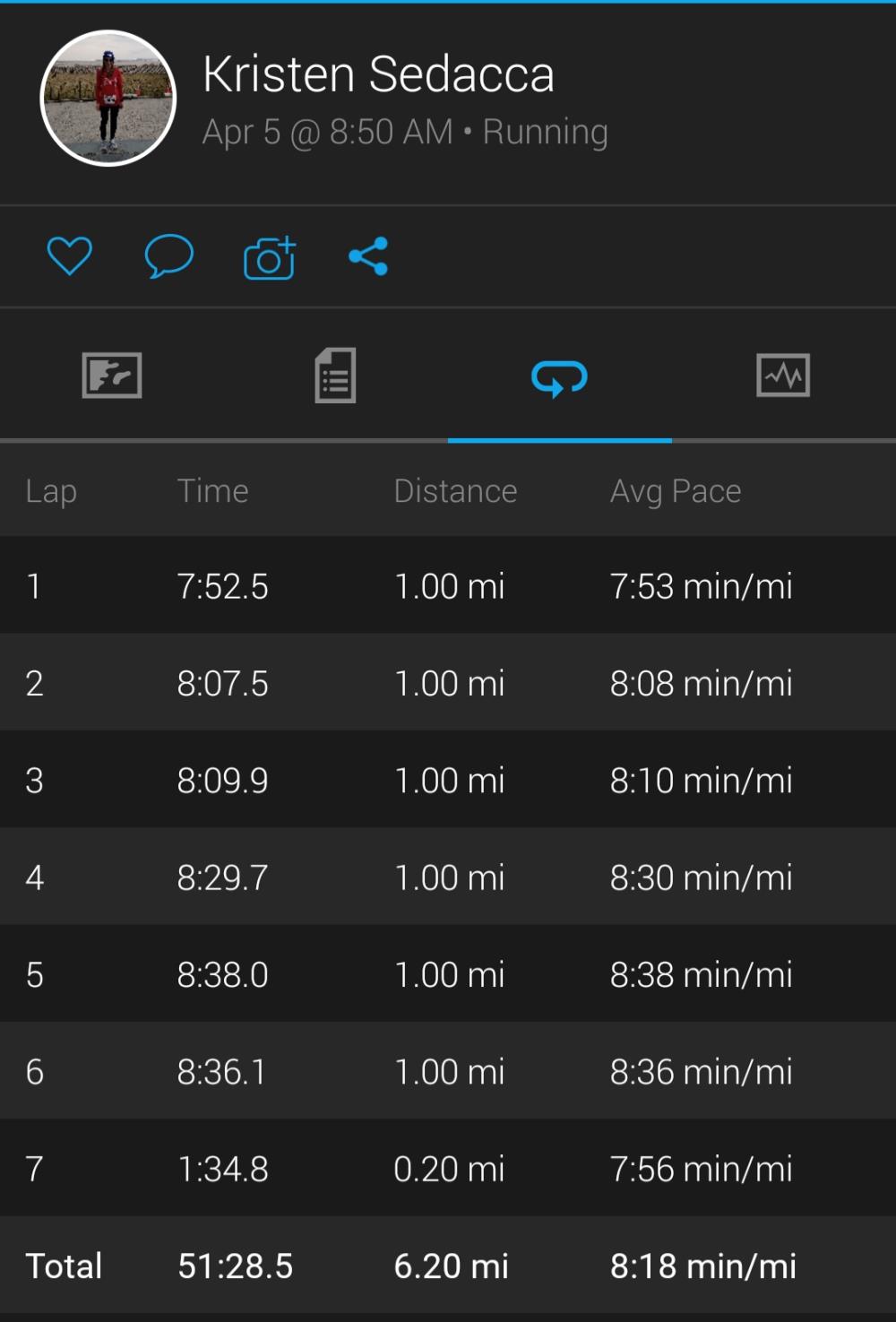Screen dimensions: 896x1322
Task: Tap the activity date Apr 5 text
Action: (242, 133)
